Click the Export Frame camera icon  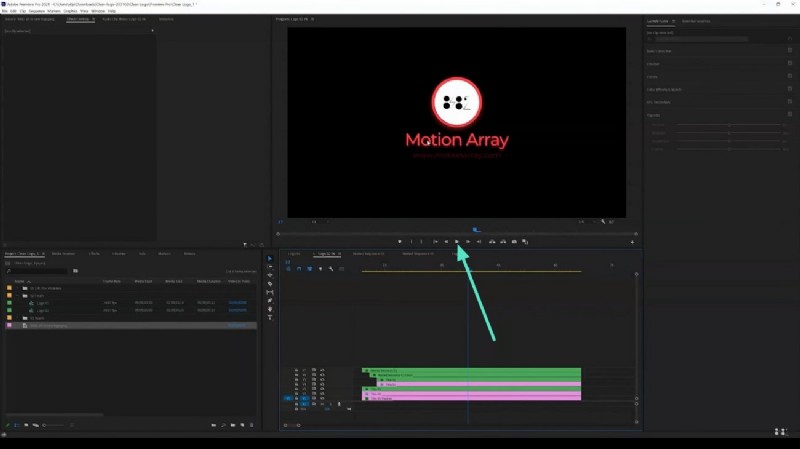(x=514, y=242)
